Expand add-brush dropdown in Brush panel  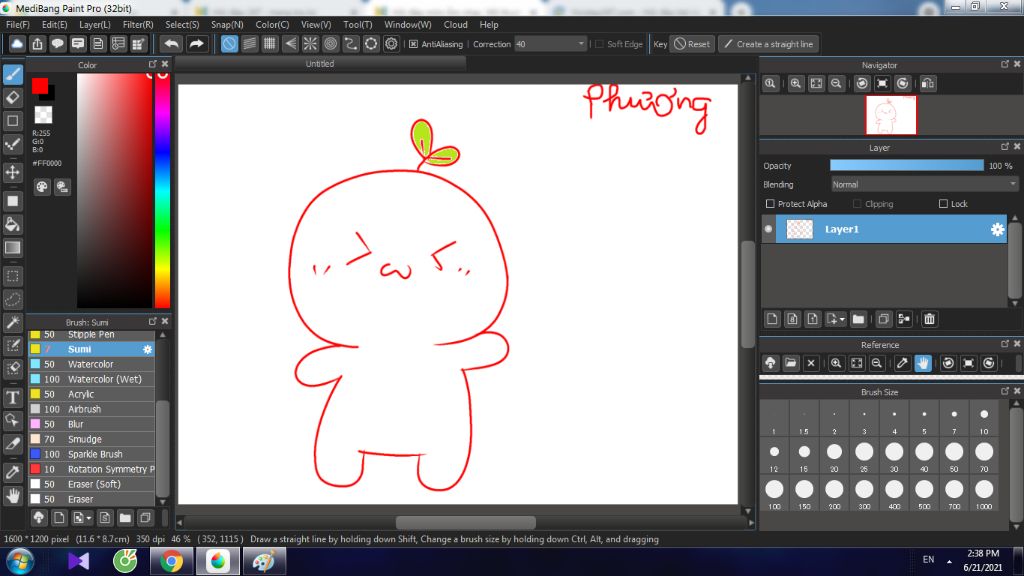click(89, 518)
